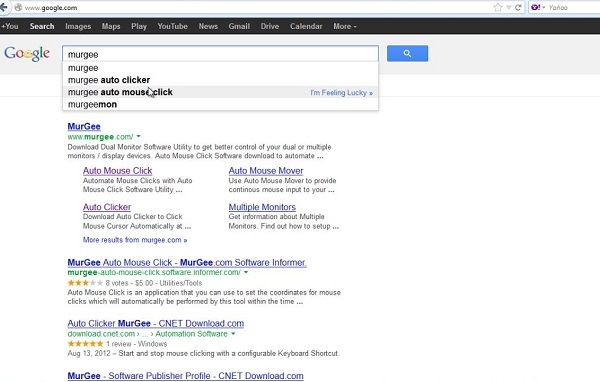
Task: Open the Auto Mouse Mover sitelink
Action: pos(266,171)
